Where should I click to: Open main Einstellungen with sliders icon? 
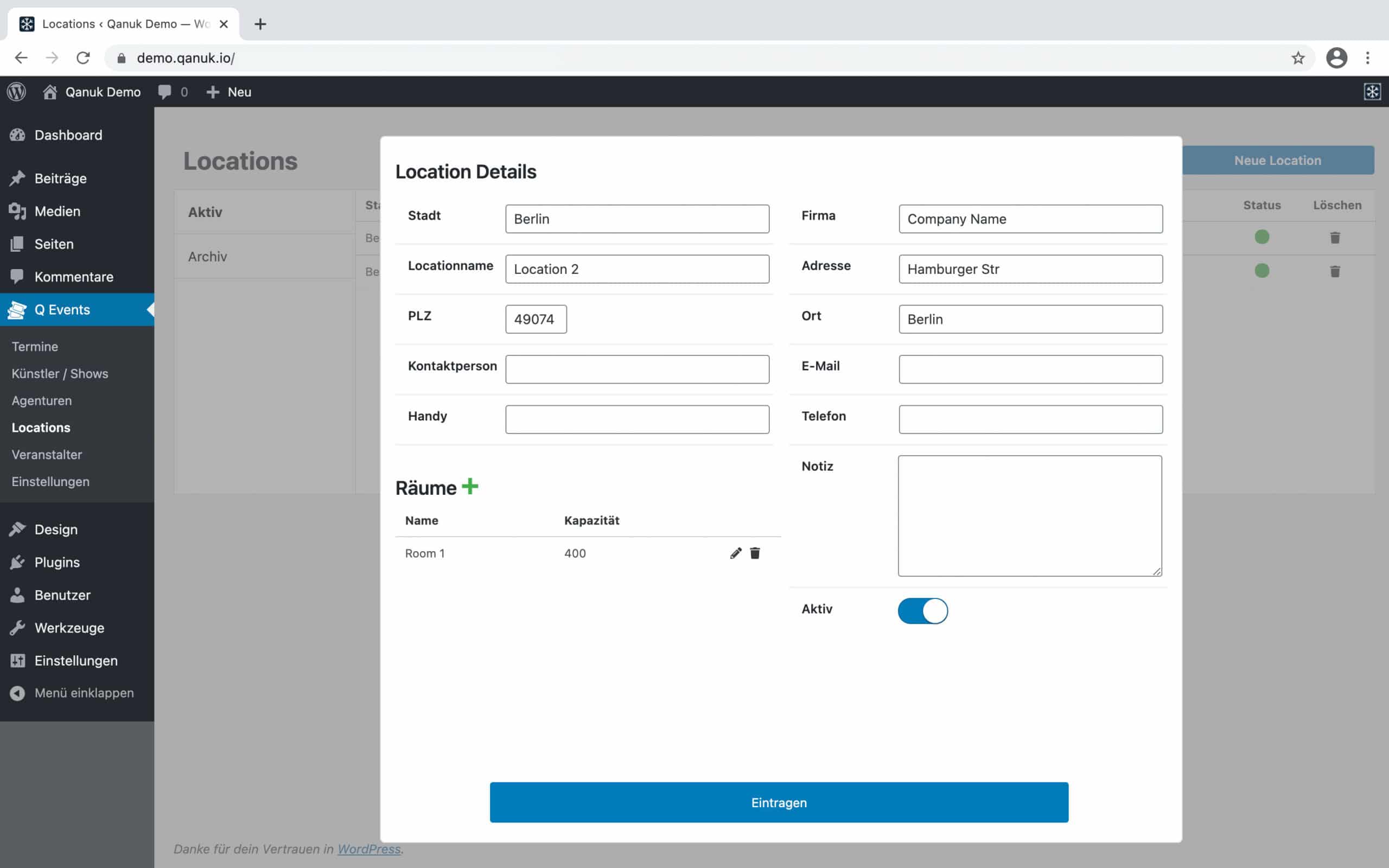pos(77,660)
